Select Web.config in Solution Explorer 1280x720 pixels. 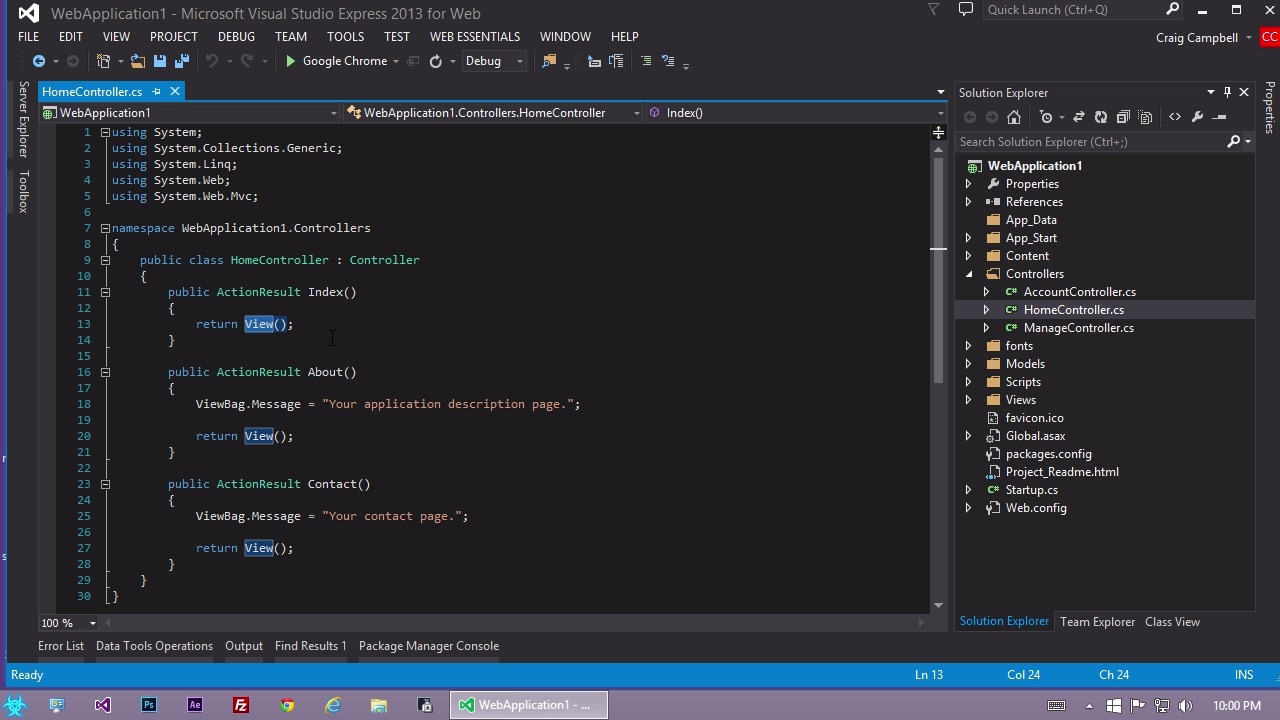pyautogui.click(x=1036, y=508)
